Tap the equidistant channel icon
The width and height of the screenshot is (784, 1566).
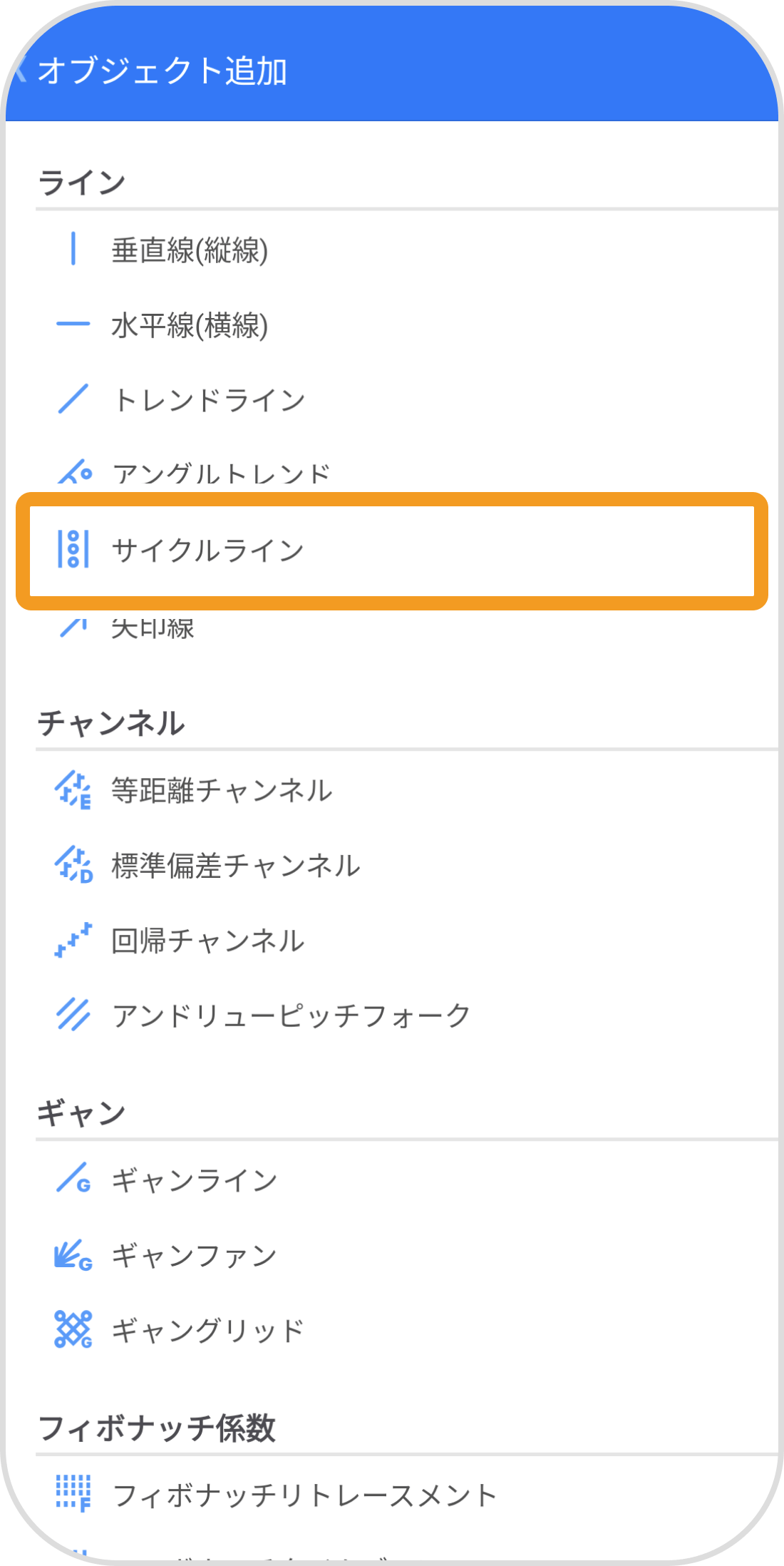73,790
